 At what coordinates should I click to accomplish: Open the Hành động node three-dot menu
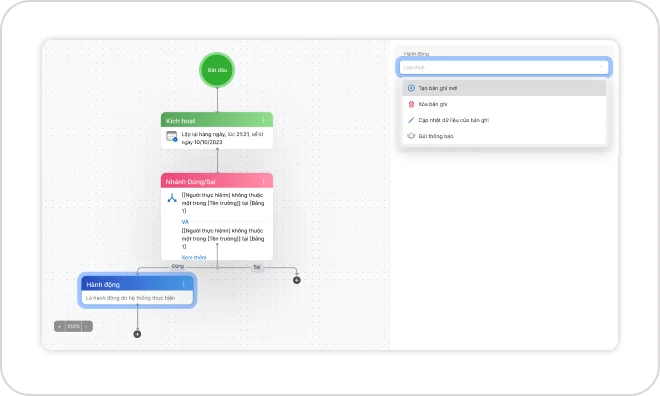[x=184, y=284]
